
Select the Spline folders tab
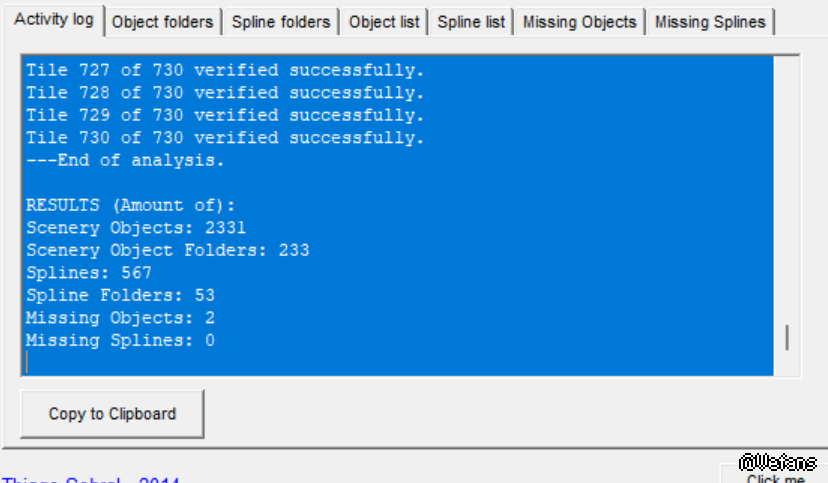tap(280, 22)
